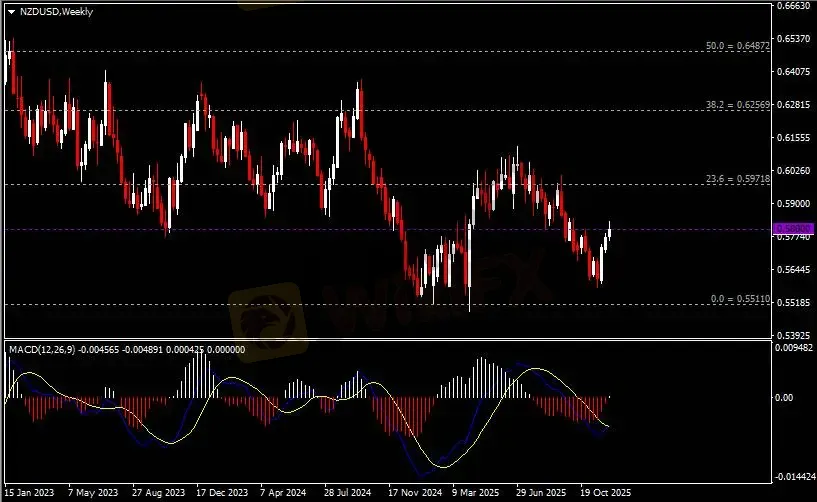Click the 17 Dec 2023 date label
The height and width of the screenshot is (502, 817).
[x=220, y=493]
